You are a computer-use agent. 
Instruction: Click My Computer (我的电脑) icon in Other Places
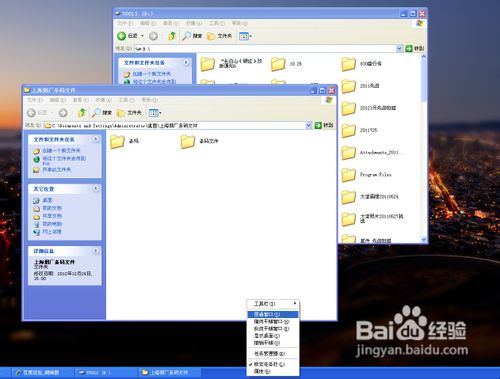click(36, 224)
